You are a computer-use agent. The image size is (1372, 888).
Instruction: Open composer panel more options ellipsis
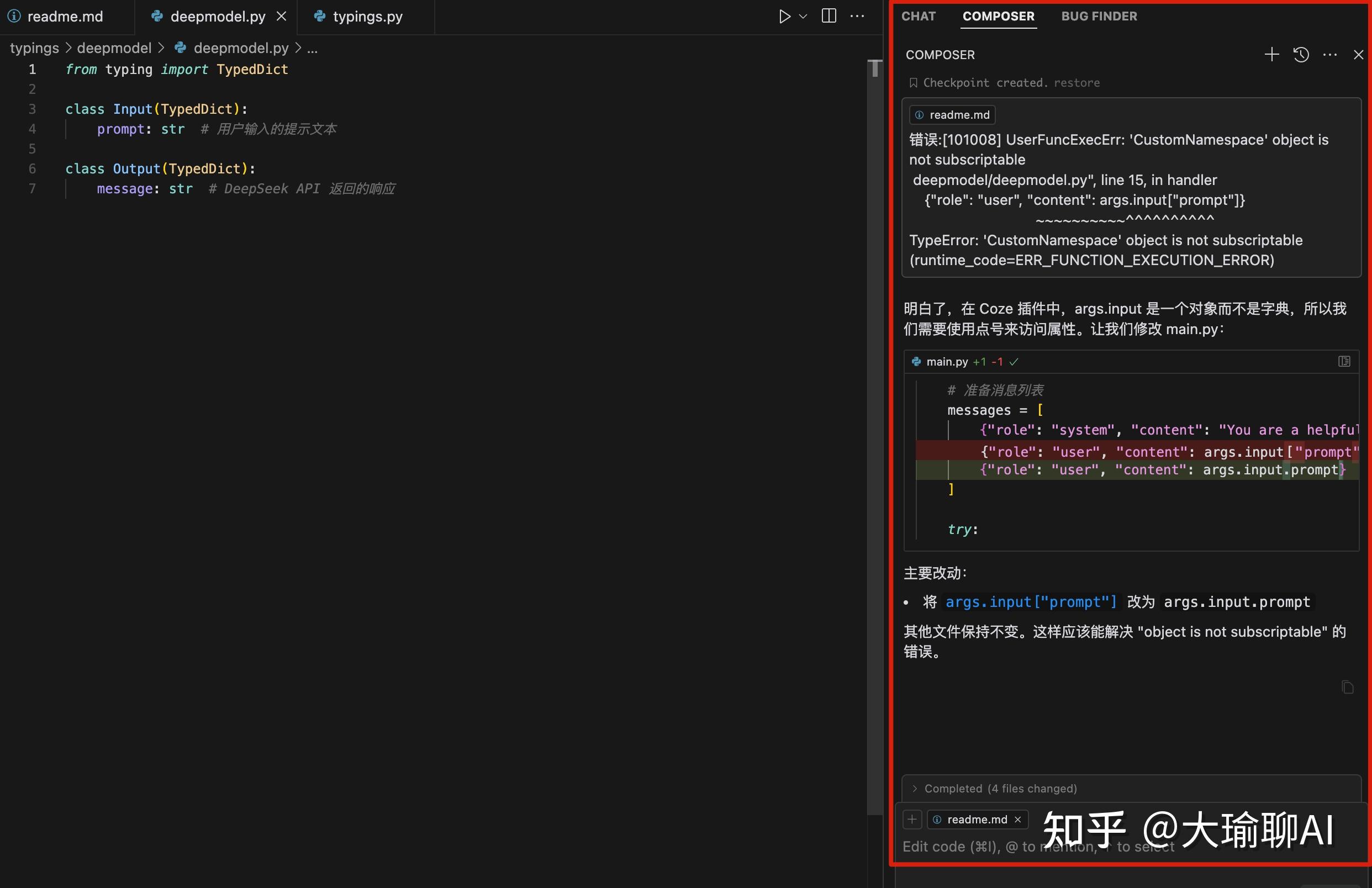click(1329, 55)
